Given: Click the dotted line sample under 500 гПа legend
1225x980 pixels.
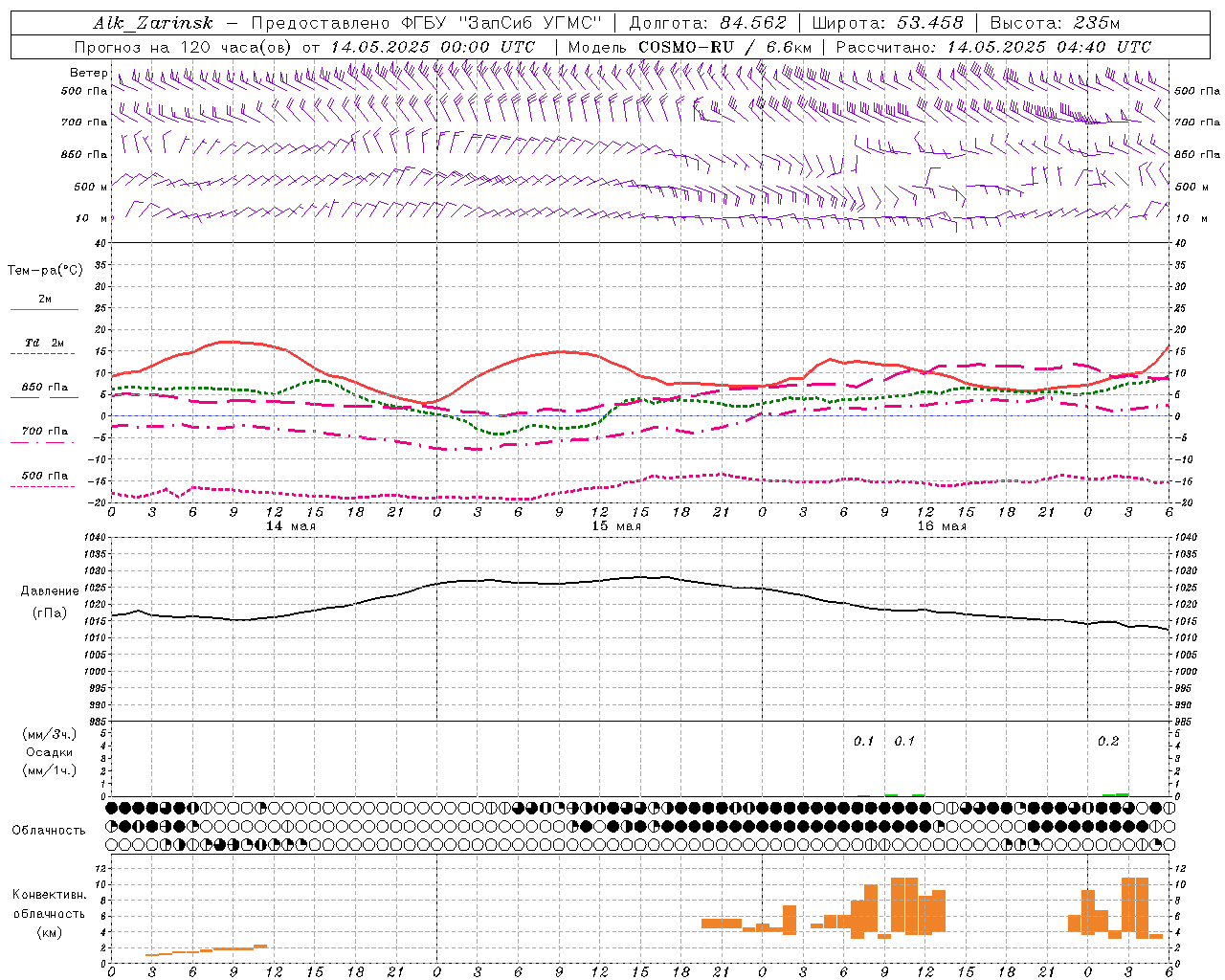Looking at the screenshot, I should coord(44,486).
